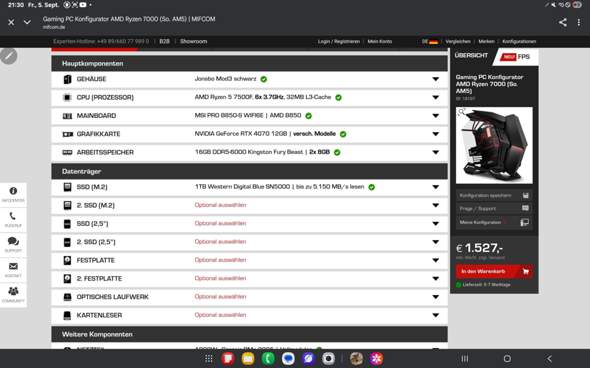Open the Android app drawer grid icon

point(209,359)
